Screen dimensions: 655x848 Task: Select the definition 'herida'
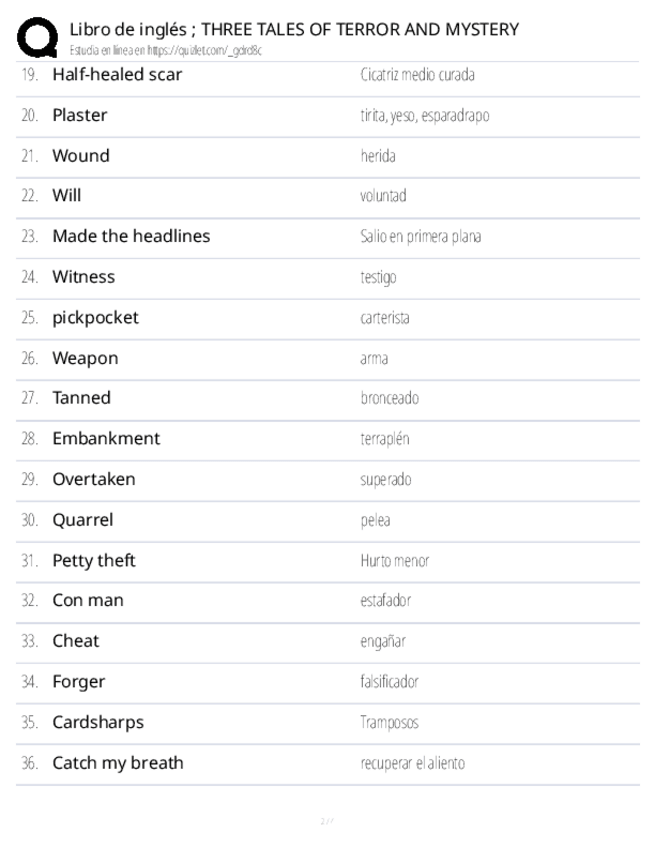pos(378,156)
